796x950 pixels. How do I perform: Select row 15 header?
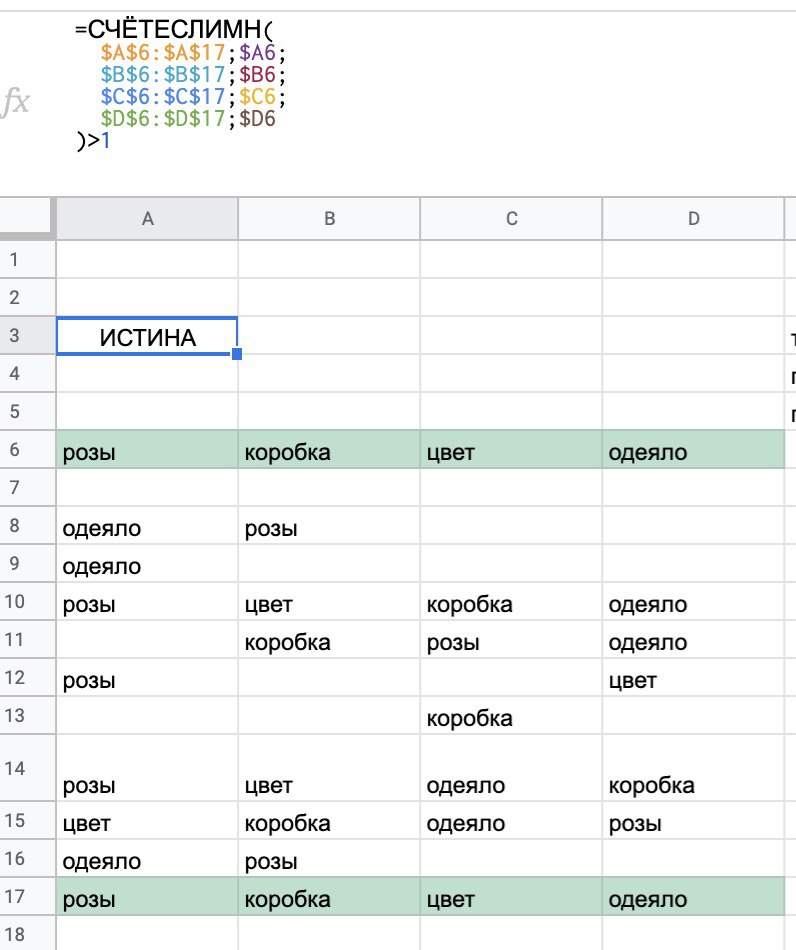point(27,820)
